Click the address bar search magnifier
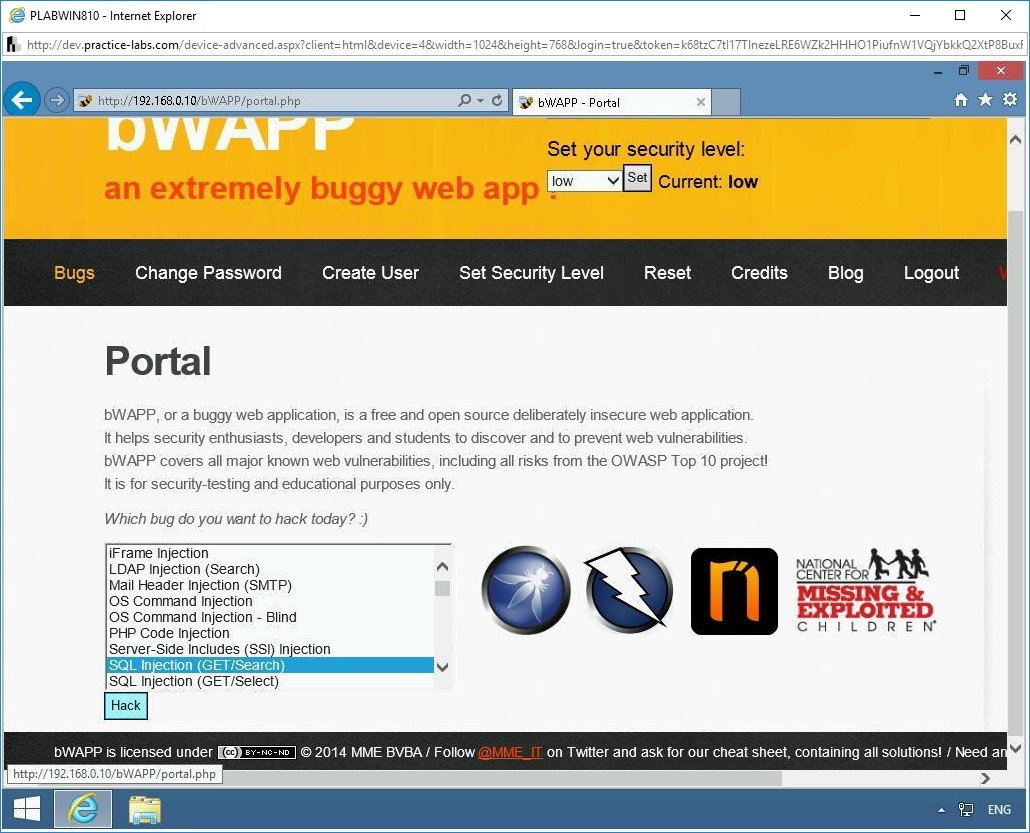 pyautogui.click(x=465, y=101)
